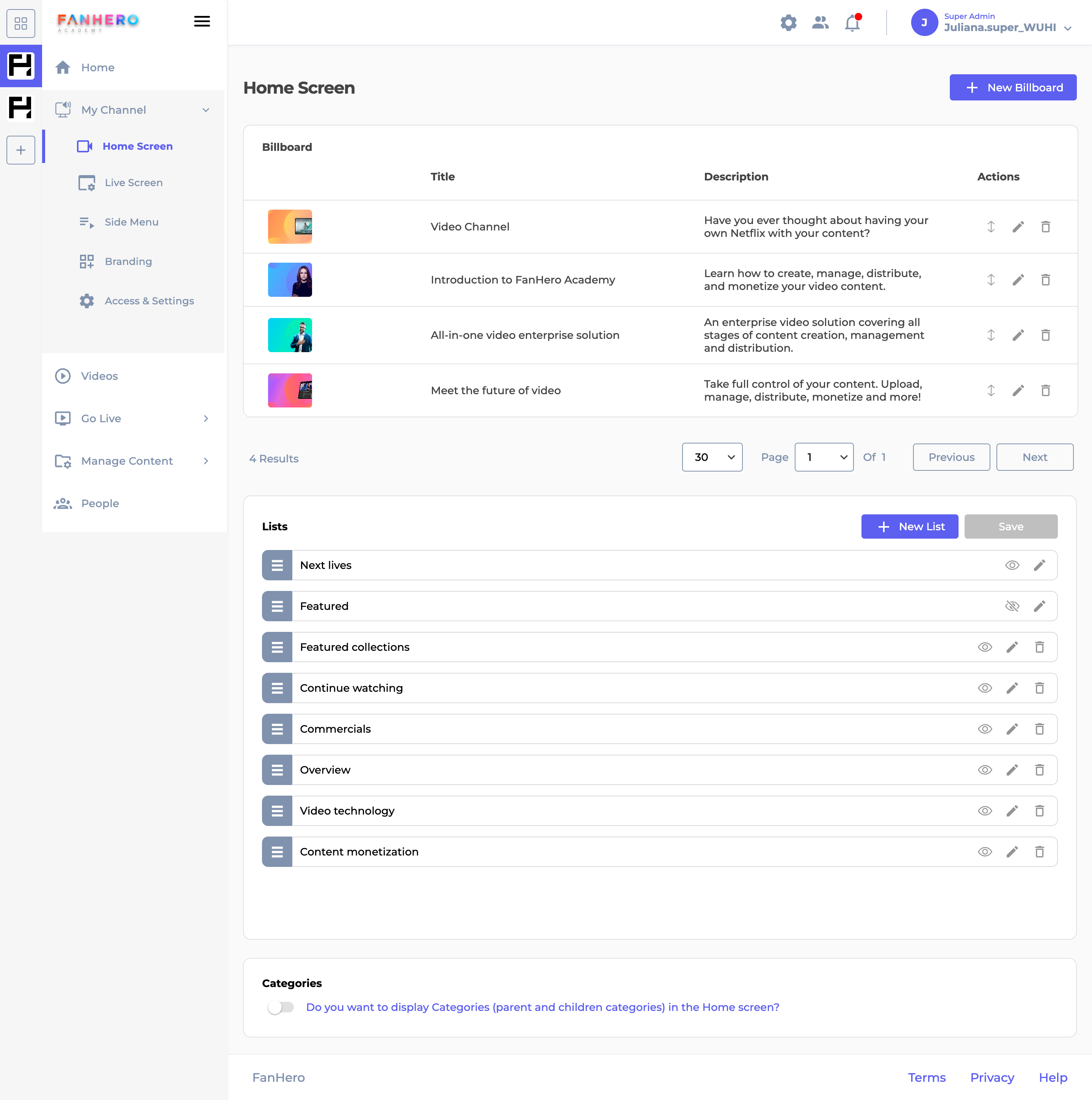This screenshot has width=1092, height=1100.
Task: Edit the Overview list
Action: (x=1012, y=770)
